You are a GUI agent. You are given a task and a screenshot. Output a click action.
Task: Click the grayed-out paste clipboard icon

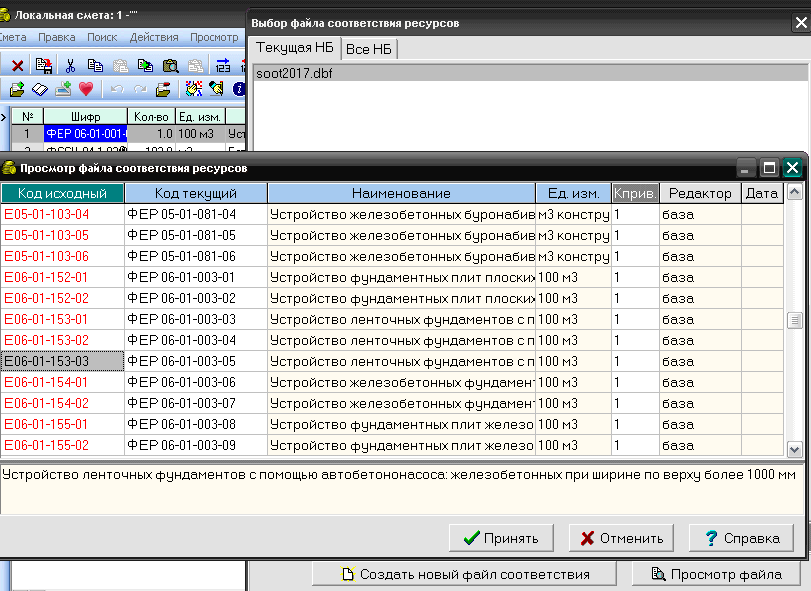coord(121,66)
